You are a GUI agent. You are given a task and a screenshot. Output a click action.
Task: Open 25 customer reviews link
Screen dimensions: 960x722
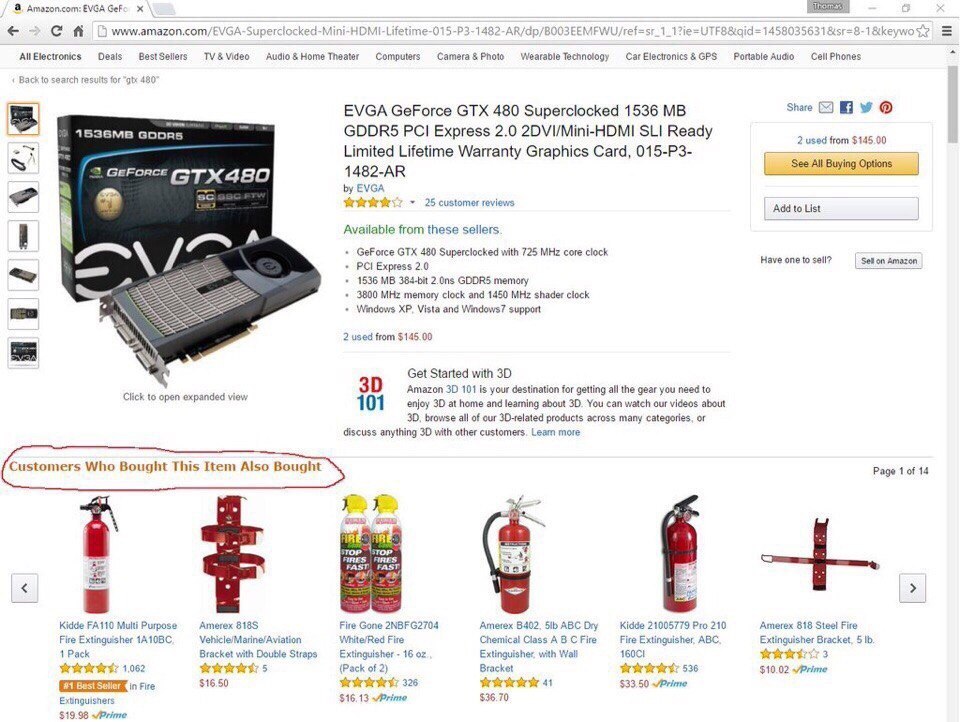(x=470, y=203)
